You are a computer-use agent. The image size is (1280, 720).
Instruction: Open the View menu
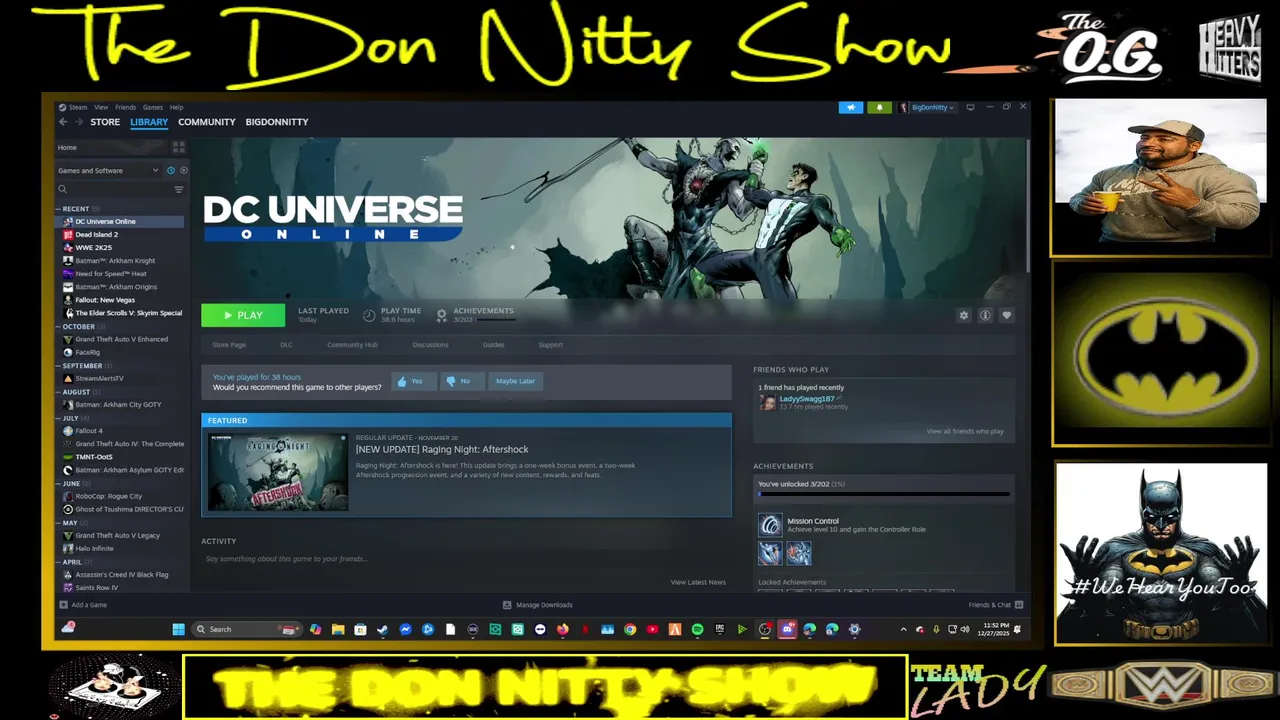[101, 107]
